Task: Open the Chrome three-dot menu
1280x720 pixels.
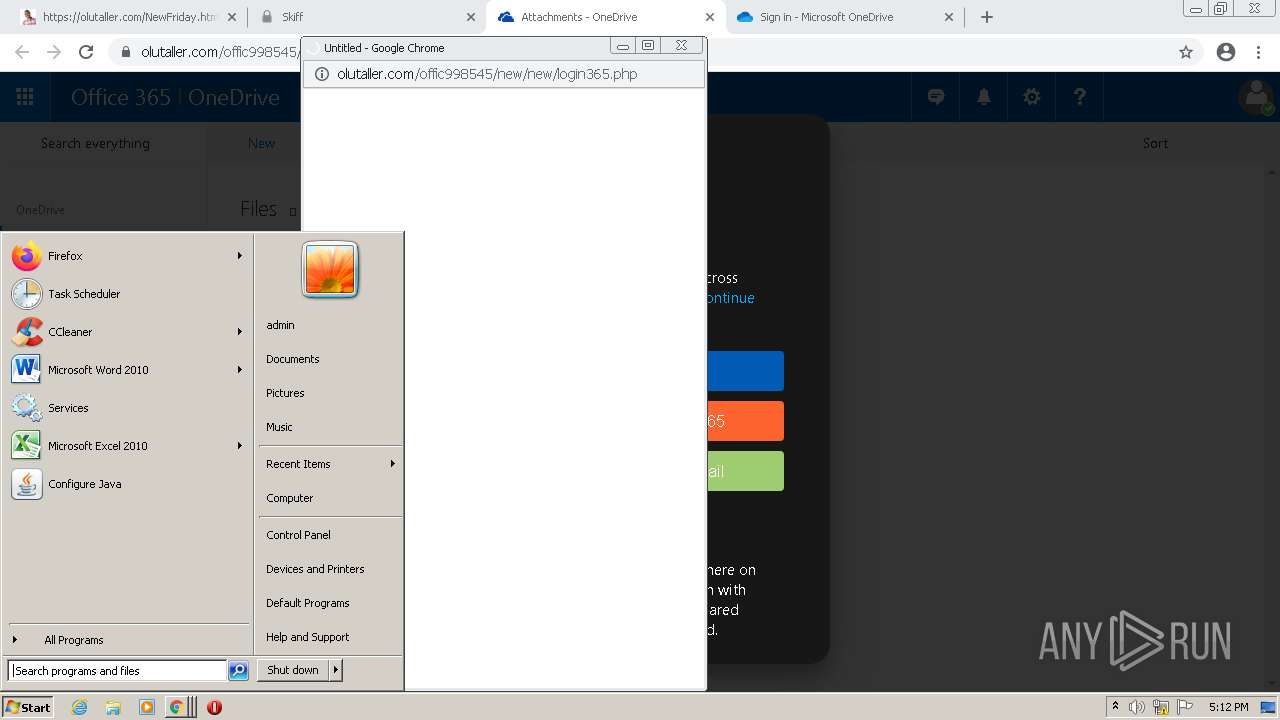Action: point(1259,52)
